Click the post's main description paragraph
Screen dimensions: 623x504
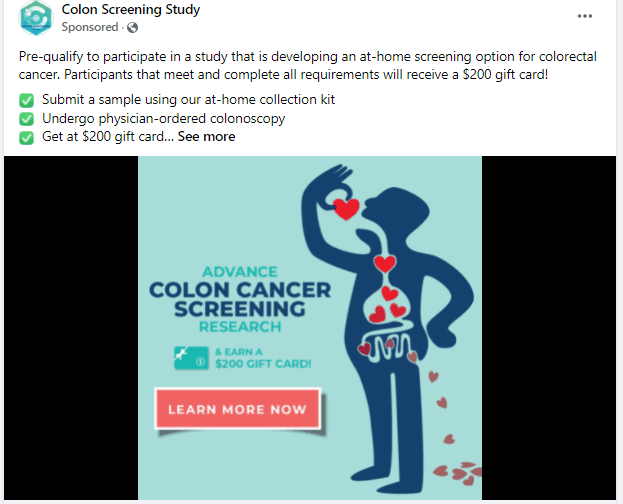click(x=308, y=65)
